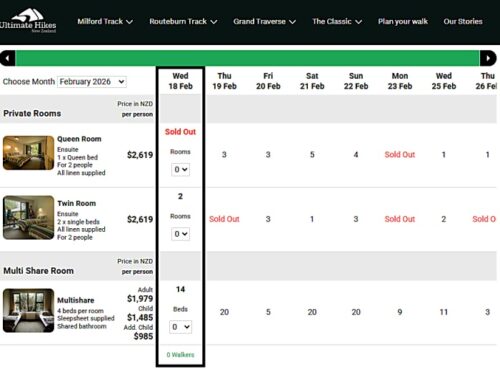
Task: Click the right arrow to see later dates
Action: pos(488,58)
